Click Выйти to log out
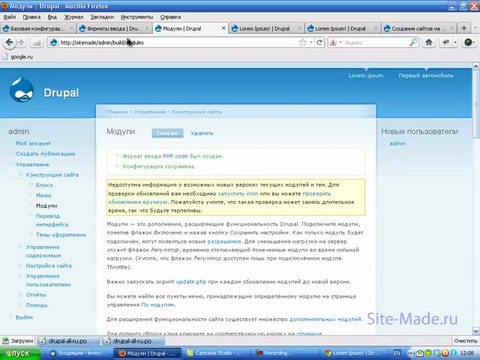 pyautogui.click(x=24, y=317)
